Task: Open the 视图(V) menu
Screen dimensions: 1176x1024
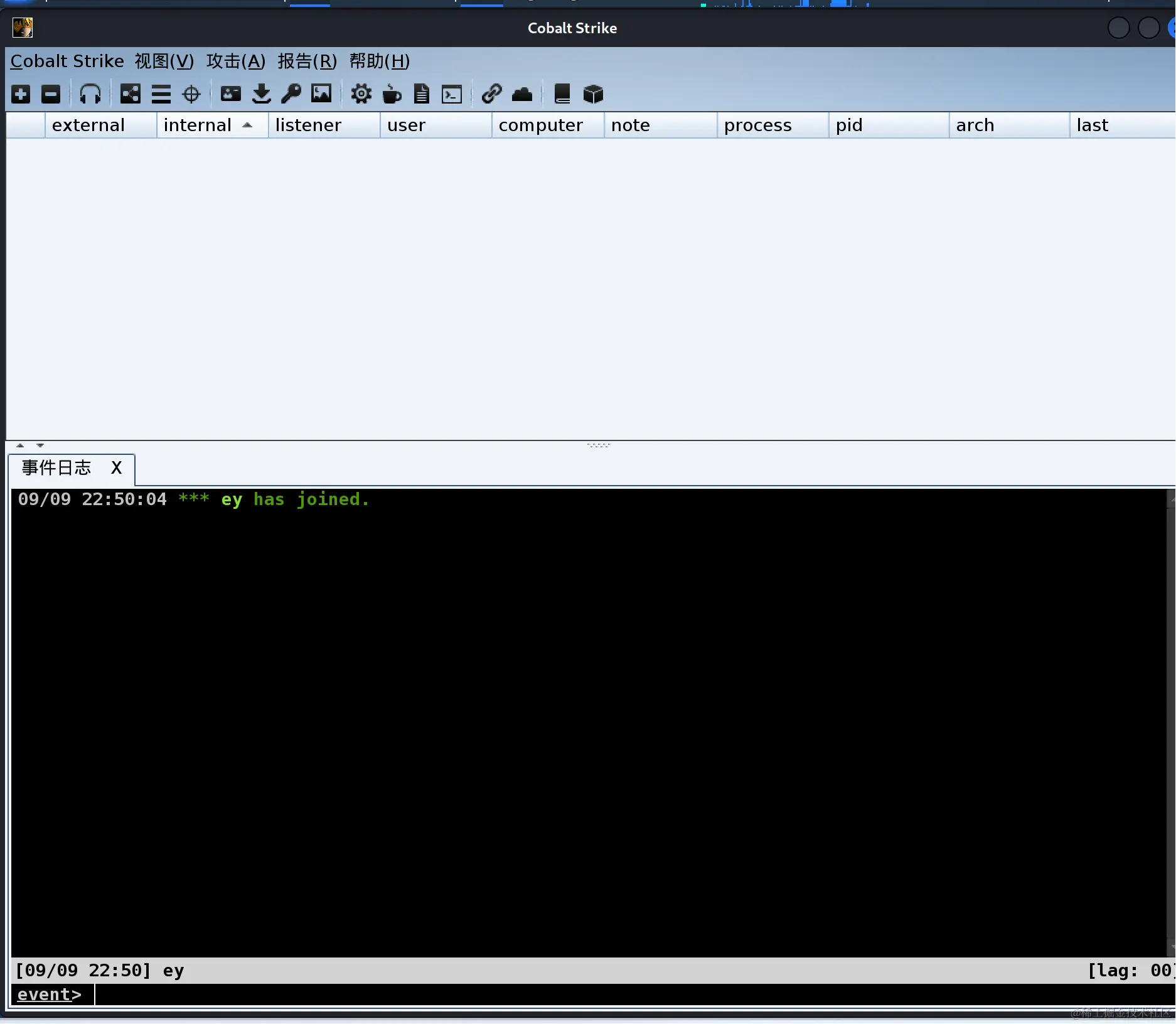Action: 164,61
